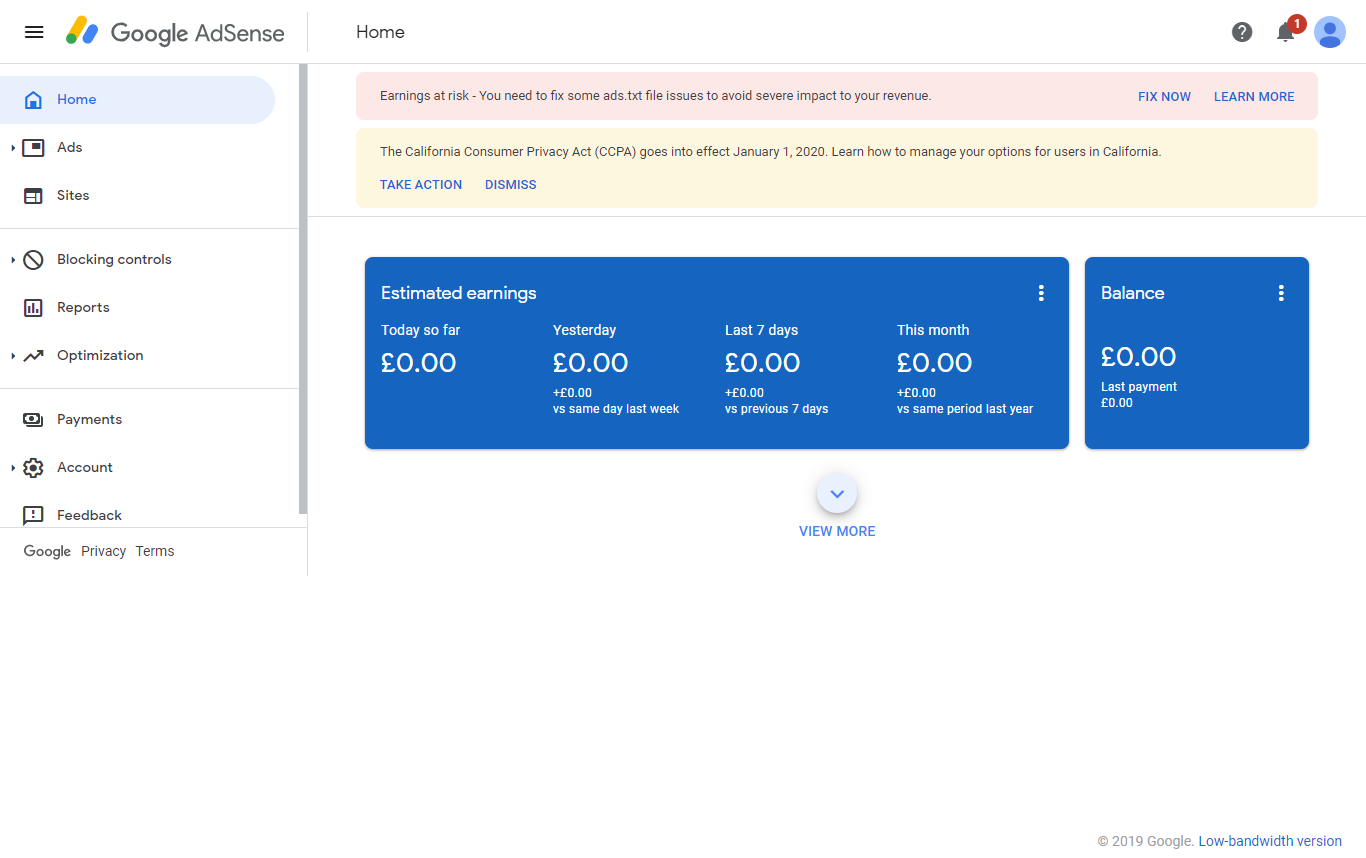Expand the Ads menu arrow

[x=13, y=148]
